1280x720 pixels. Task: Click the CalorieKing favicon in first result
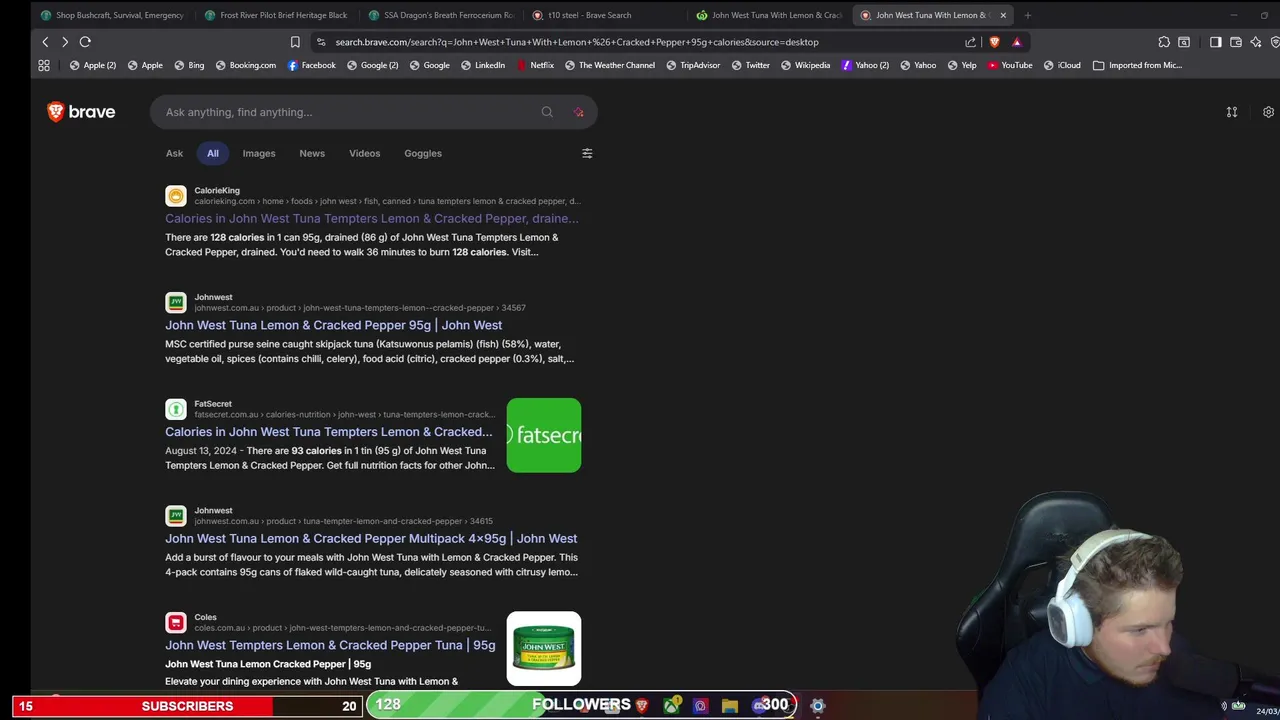[x=176, y=196]
